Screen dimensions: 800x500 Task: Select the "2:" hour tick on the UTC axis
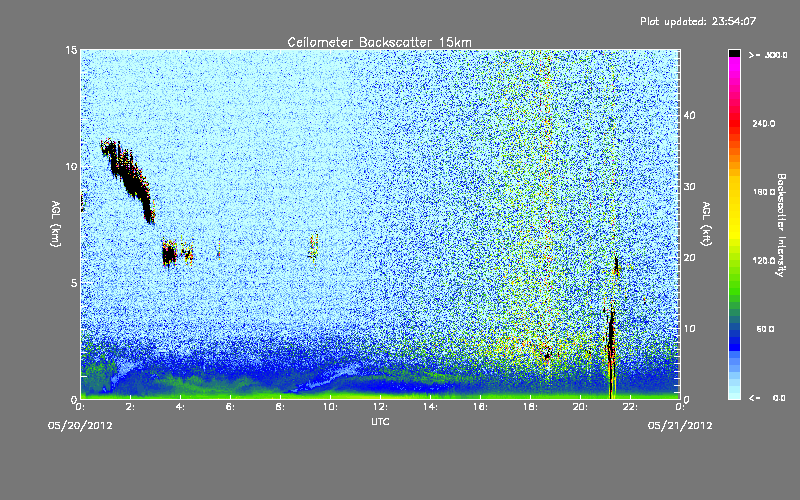131,407
